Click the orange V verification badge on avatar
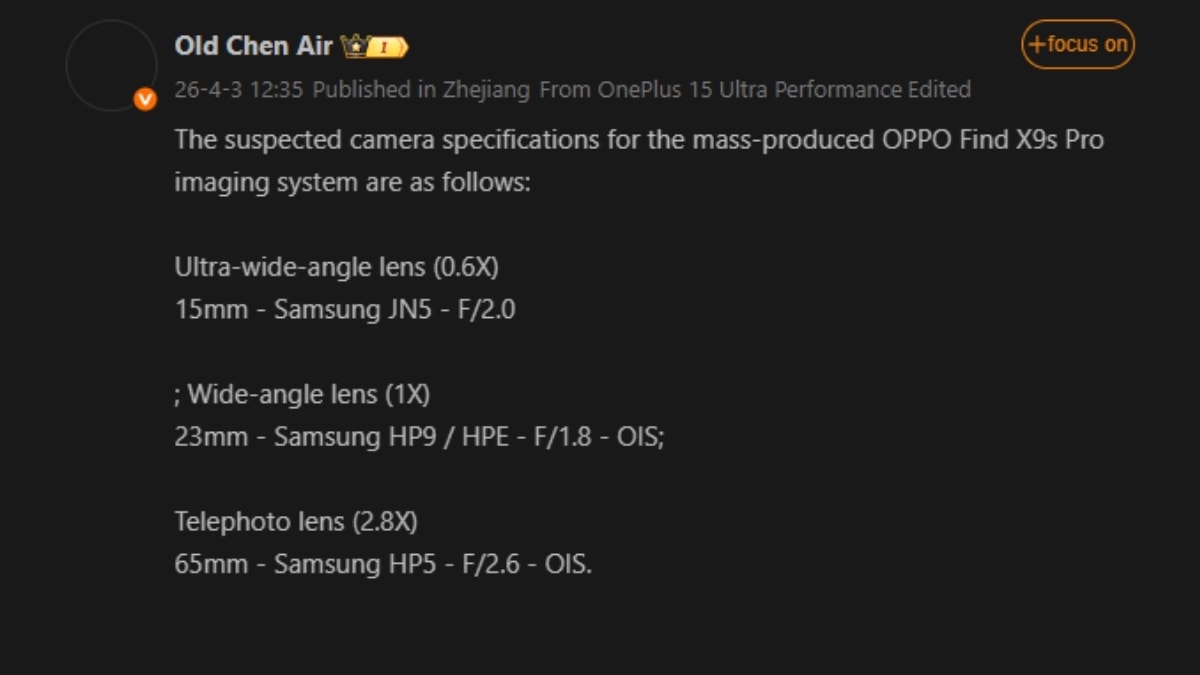This screenshot has width=1200, height=675. [x=143, y=97]
